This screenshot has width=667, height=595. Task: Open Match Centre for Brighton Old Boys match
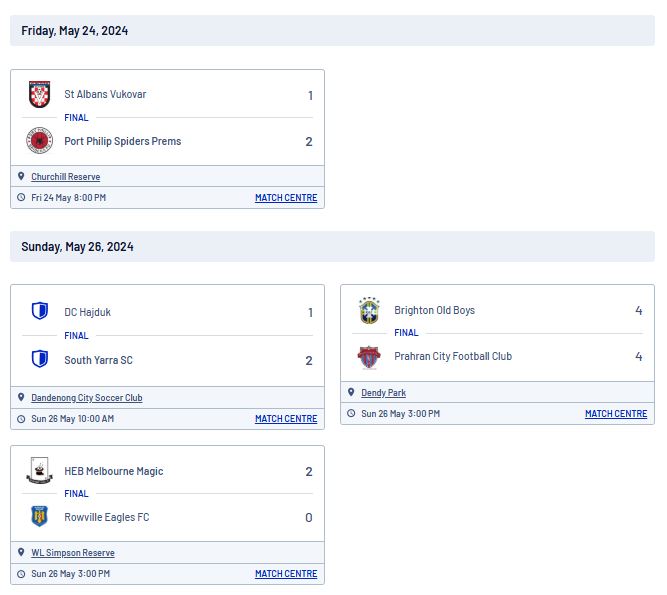[x=616, y=414]
